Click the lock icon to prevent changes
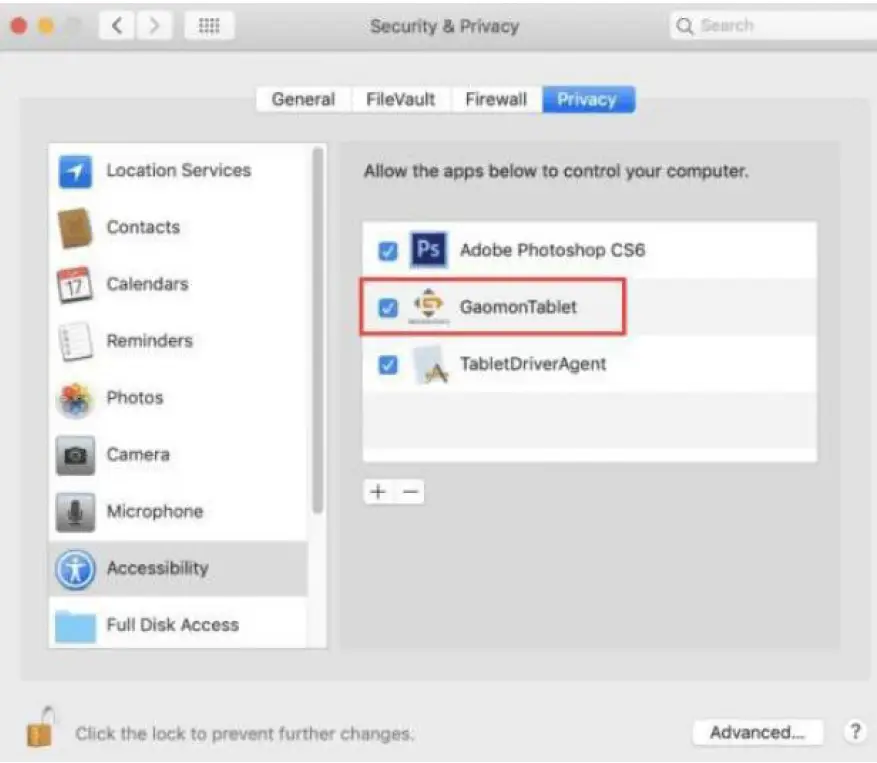The image size is (877, 763). tap(40, 727)
